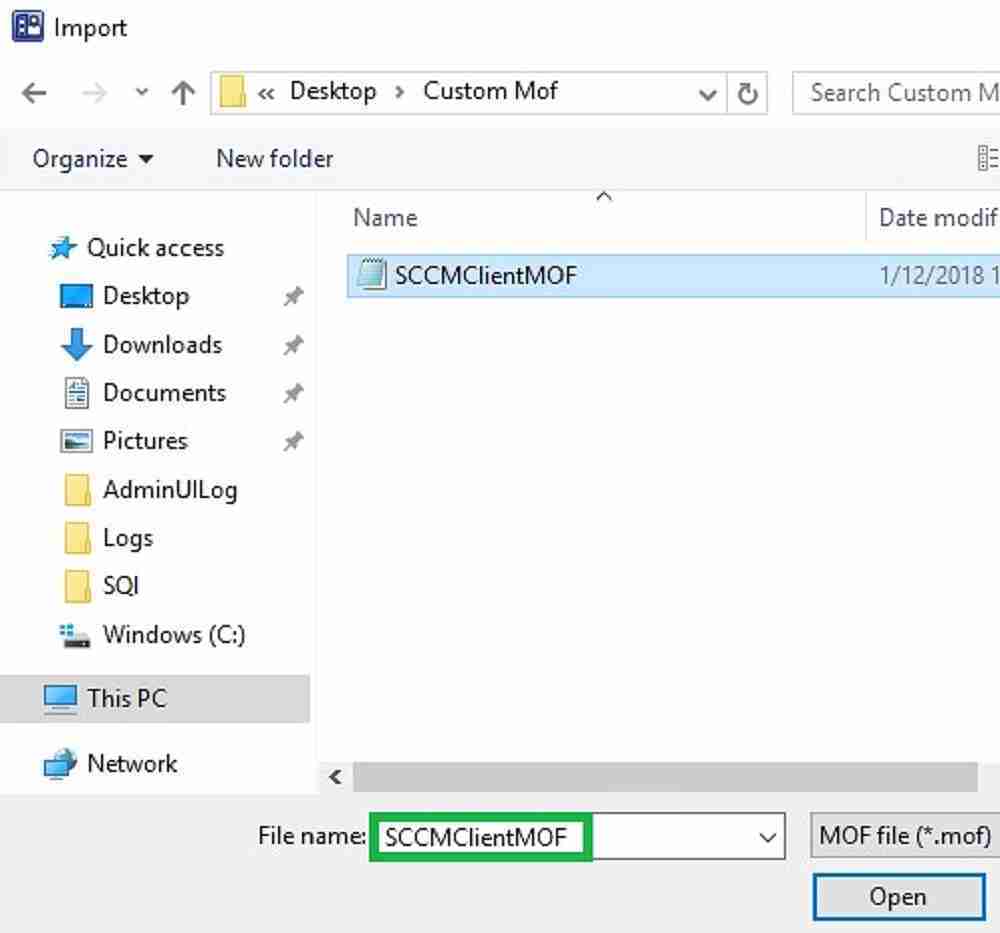Open the Windows (C:) drive
Viewport: 1000px width, 933px height.
[x=174, y=635]
